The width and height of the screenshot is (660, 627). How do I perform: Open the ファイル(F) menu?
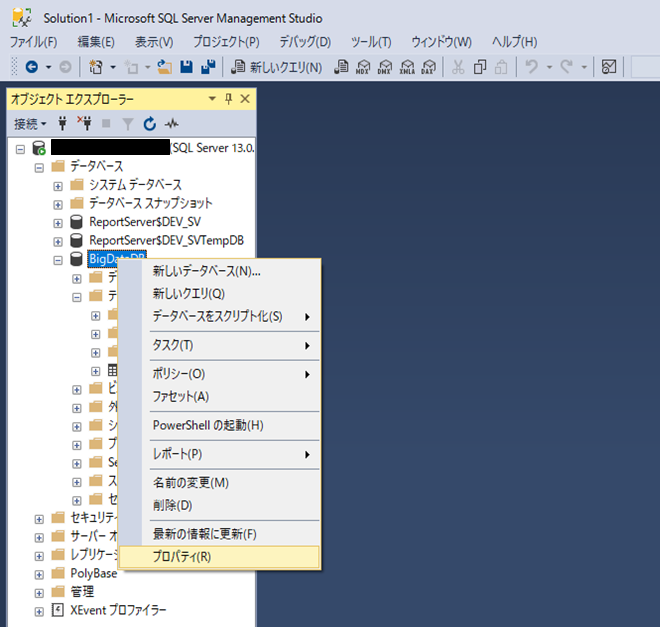(33, 42)
